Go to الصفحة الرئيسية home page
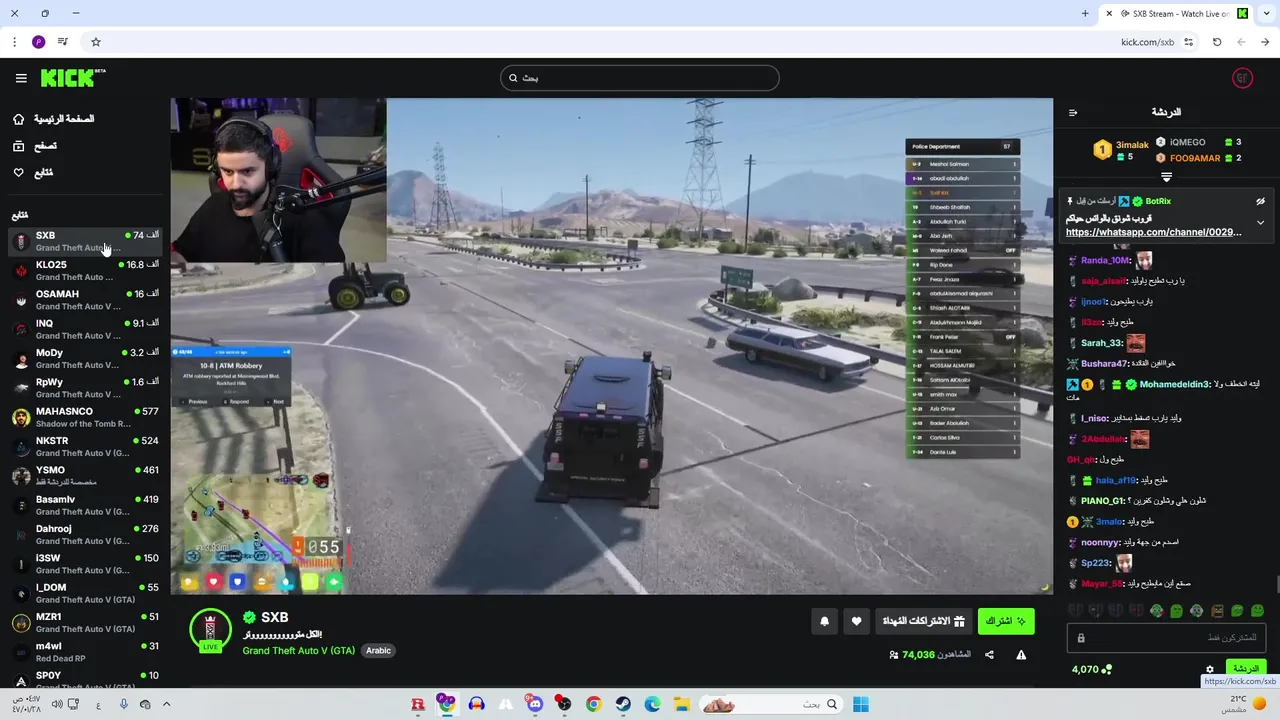The image size is (1280, 720). coord(53,119)
